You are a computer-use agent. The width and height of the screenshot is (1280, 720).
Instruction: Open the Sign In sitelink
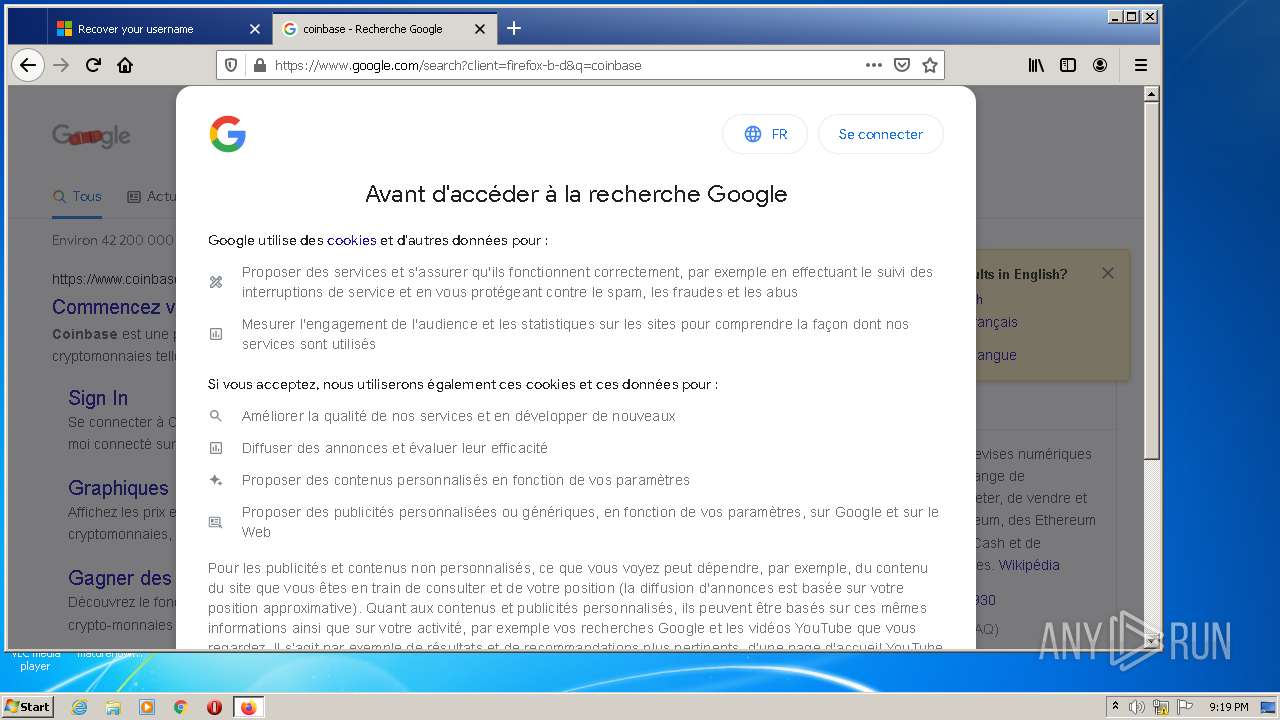98,398
